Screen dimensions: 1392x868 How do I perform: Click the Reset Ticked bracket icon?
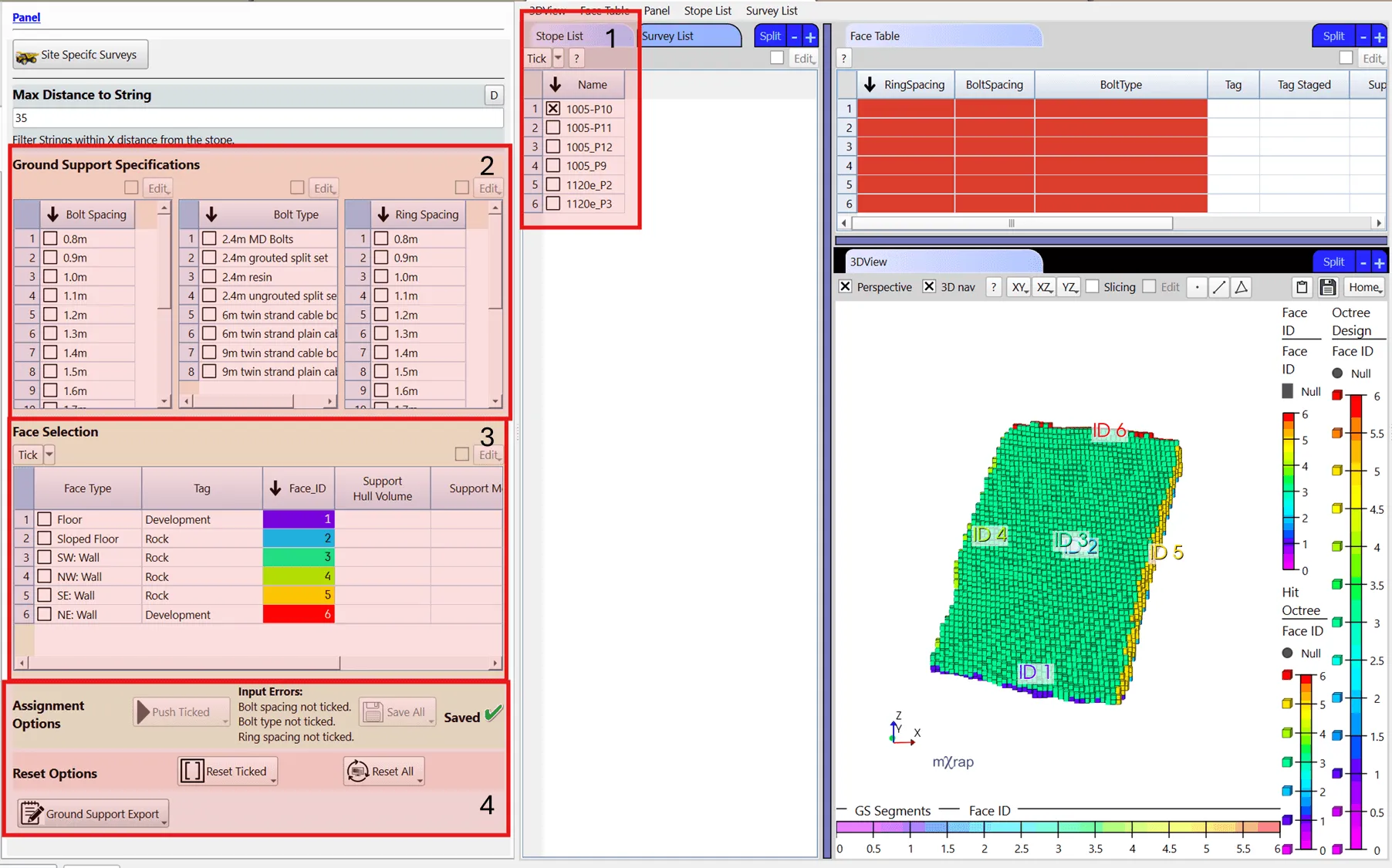[192, 771]
